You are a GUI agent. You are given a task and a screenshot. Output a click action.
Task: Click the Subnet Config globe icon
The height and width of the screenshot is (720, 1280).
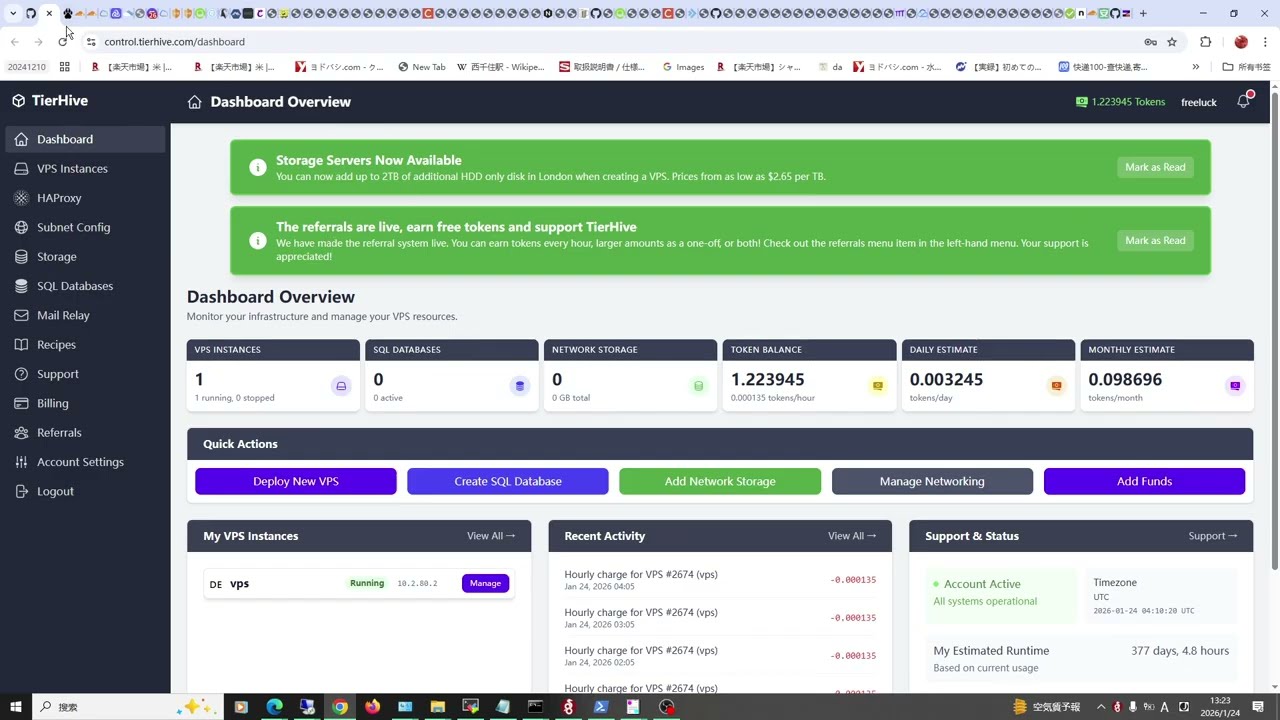pyautogui.click(x=21, y=227)
